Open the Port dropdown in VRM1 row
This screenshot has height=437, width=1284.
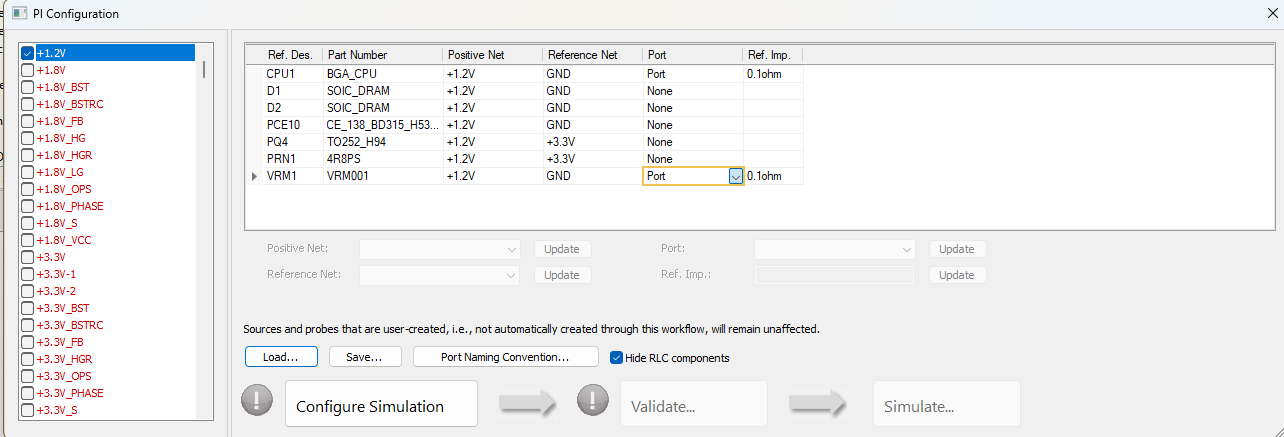pos(735,176)
